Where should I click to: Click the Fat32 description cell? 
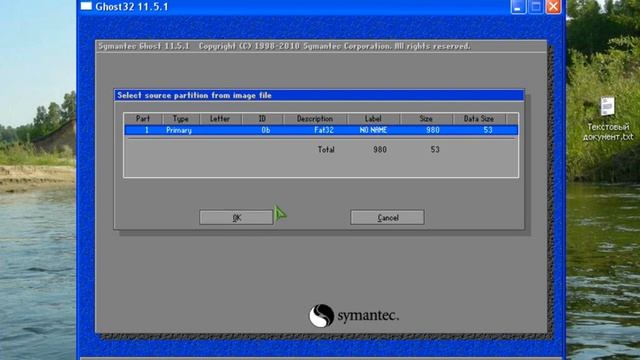324,130
